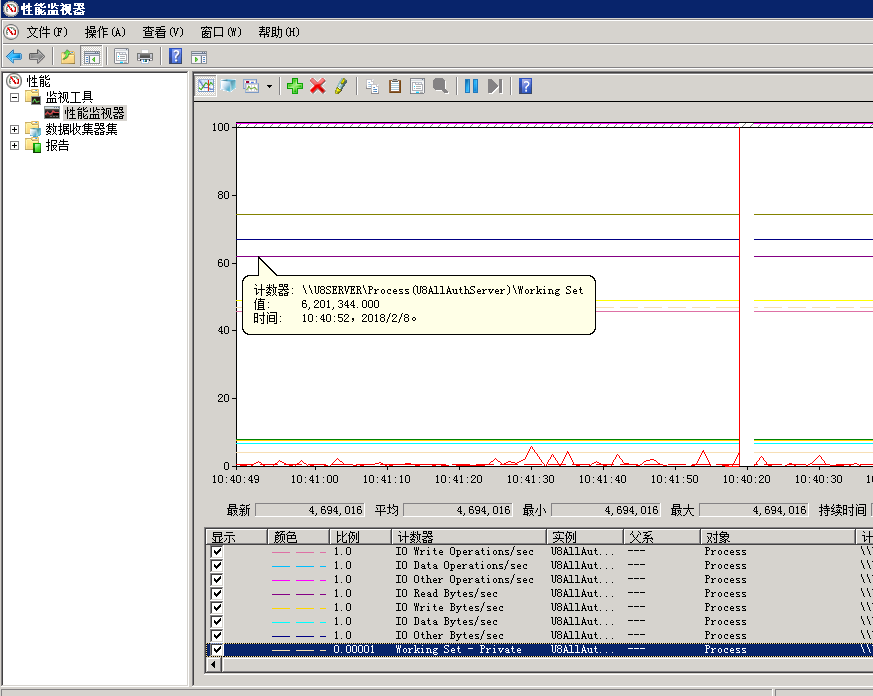Screen dimensions: 873x696
Task: Select the IO Other Bytes/sec counter row
Action: point(539,635)
